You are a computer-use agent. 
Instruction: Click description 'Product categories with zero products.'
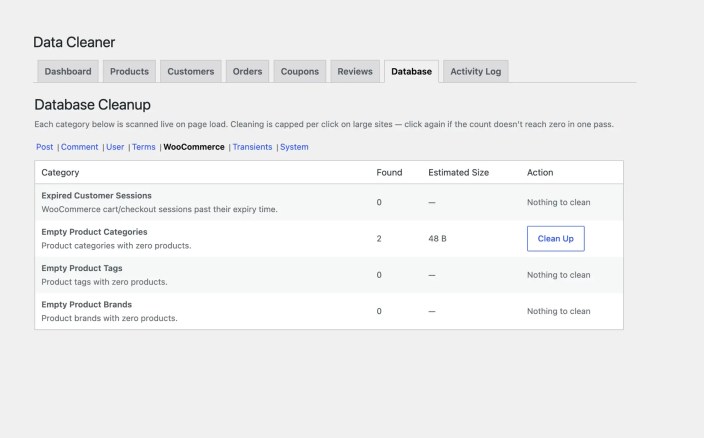(116, 246)
